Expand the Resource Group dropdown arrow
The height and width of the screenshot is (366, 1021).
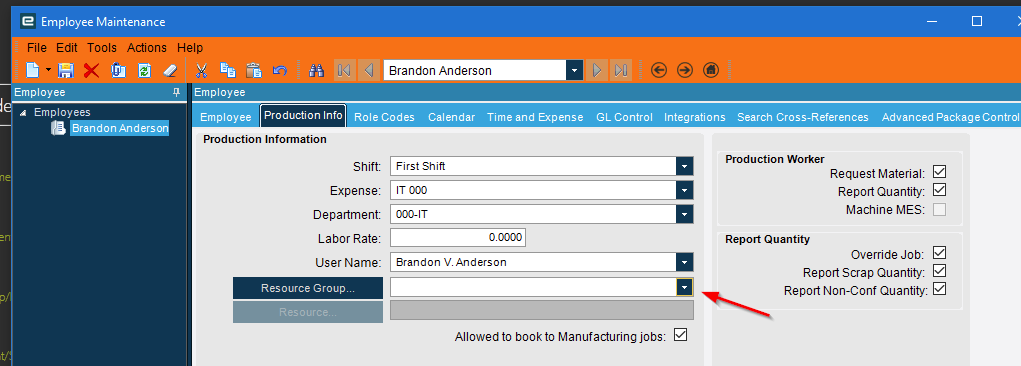[684, 287]
